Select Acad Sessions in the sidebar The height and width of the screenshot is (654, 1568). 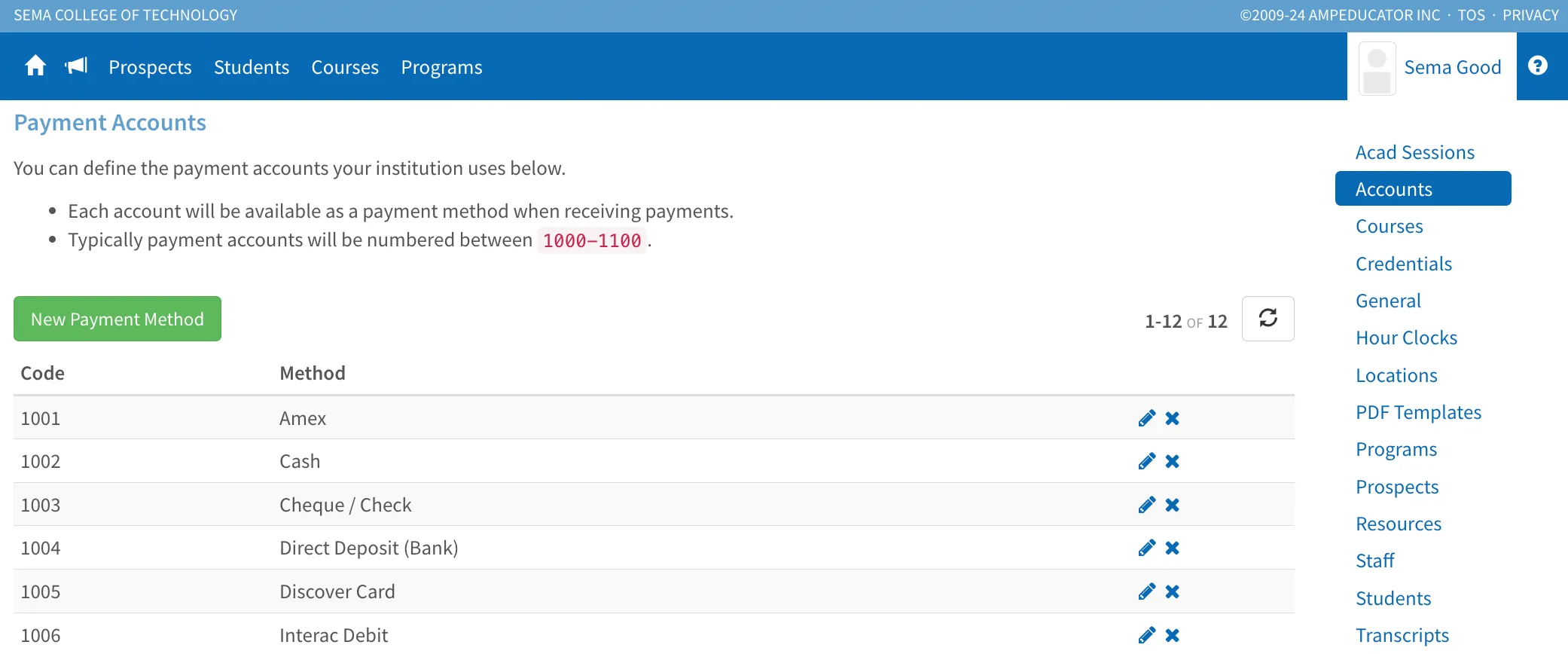pos(1415,152)
